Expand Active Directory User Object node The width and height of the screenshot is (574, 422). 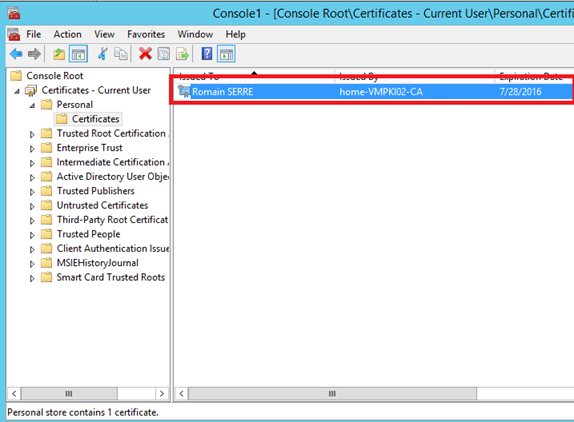tap(32, 178)
